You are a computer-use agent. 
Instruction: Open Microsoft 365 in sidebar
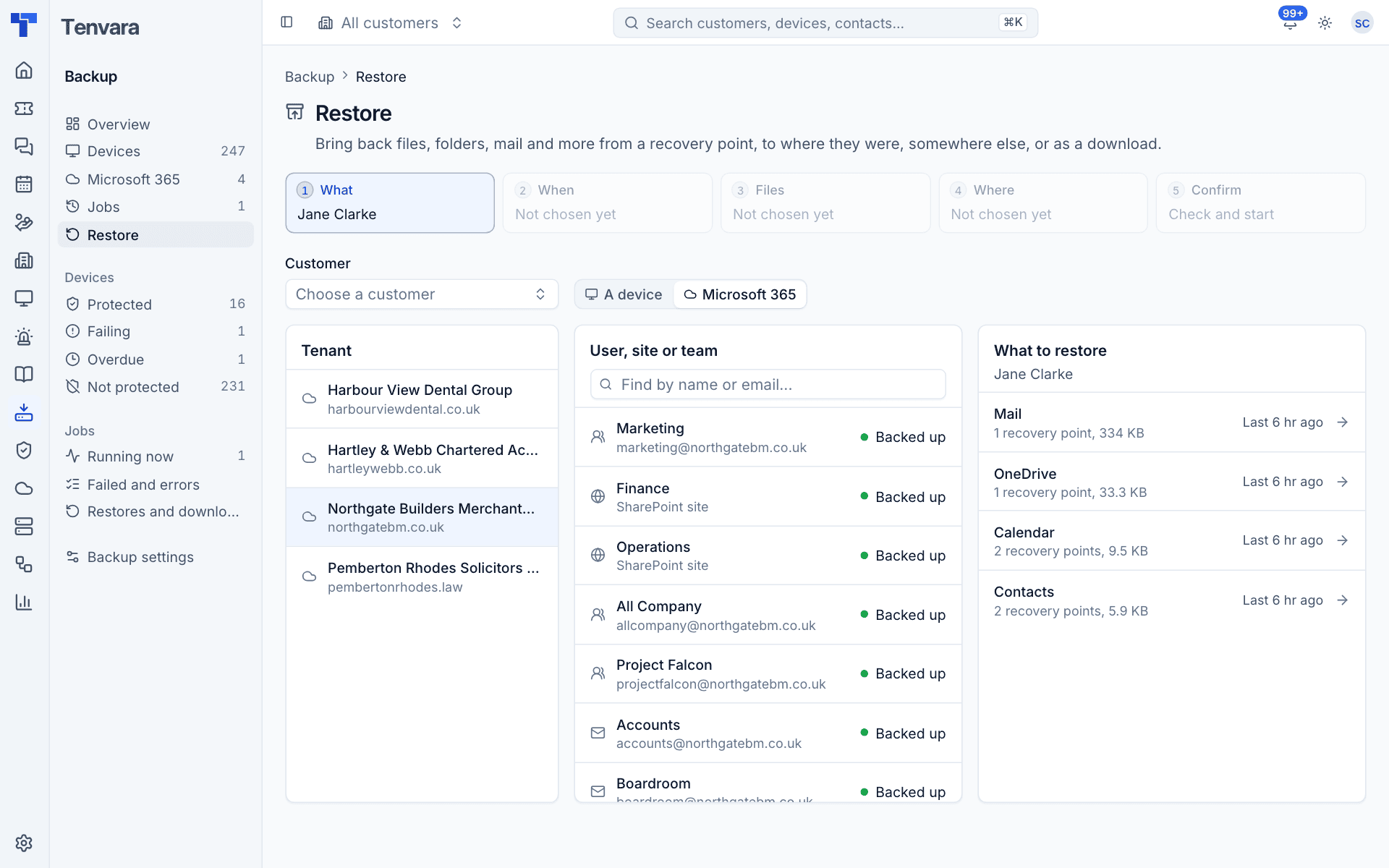(x=156, y=179)
